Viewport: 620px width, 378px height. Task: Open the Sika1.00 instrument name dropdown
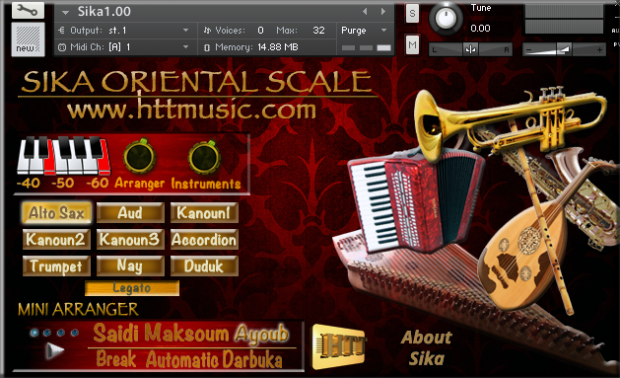[x=65, y=12]
